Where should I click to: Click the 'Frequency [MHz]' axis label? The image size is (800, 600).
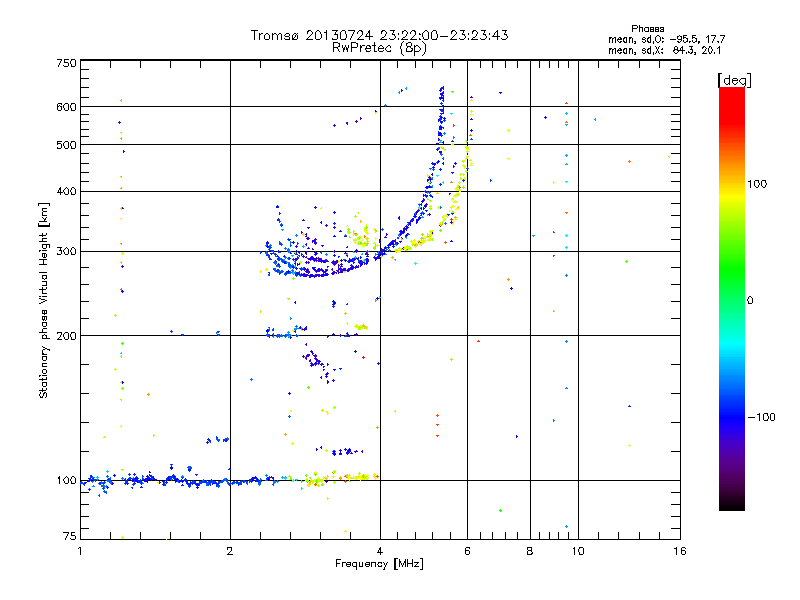click(x=379, y=564)
